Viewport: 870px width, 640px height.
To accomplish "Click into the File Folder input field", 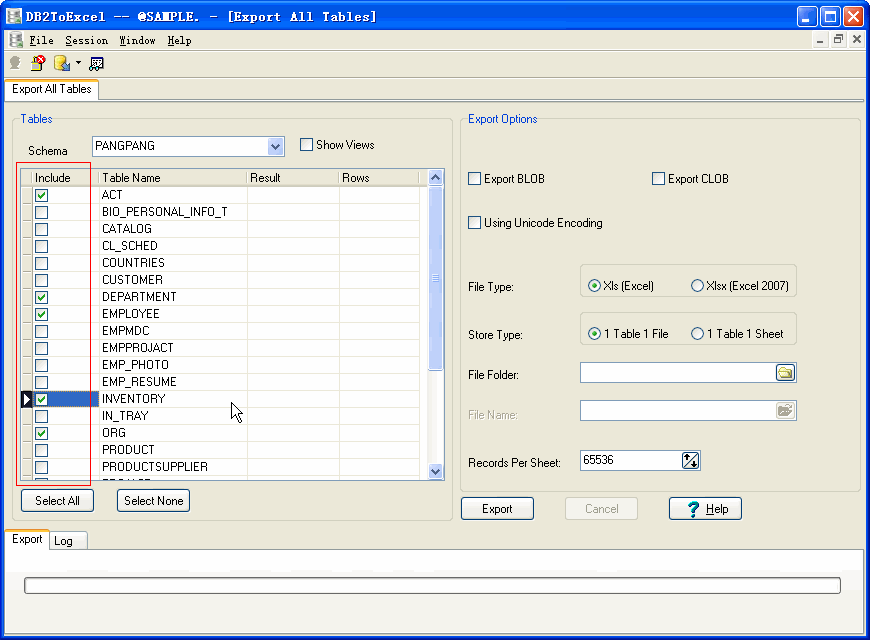I will click(677, 372).
